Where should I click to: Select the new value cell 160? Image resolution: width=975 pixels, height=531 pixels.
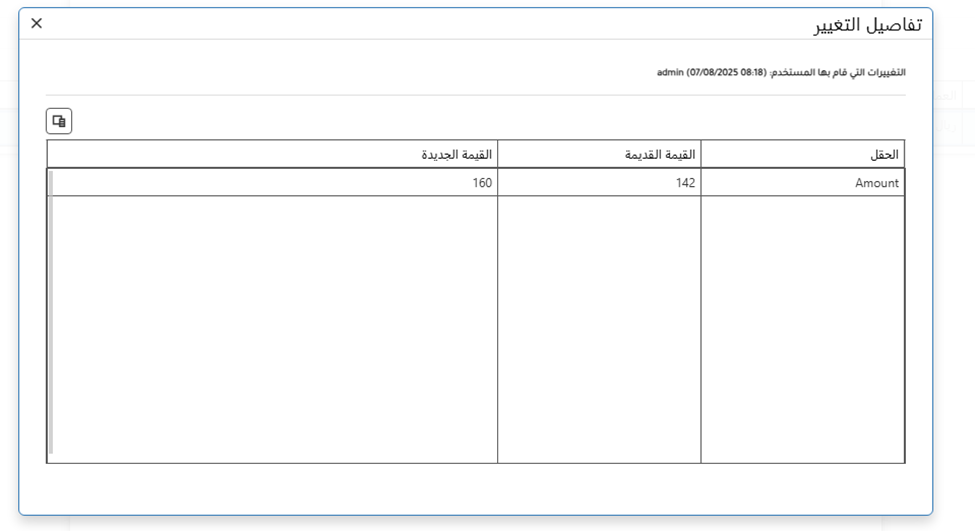(482, 183)
